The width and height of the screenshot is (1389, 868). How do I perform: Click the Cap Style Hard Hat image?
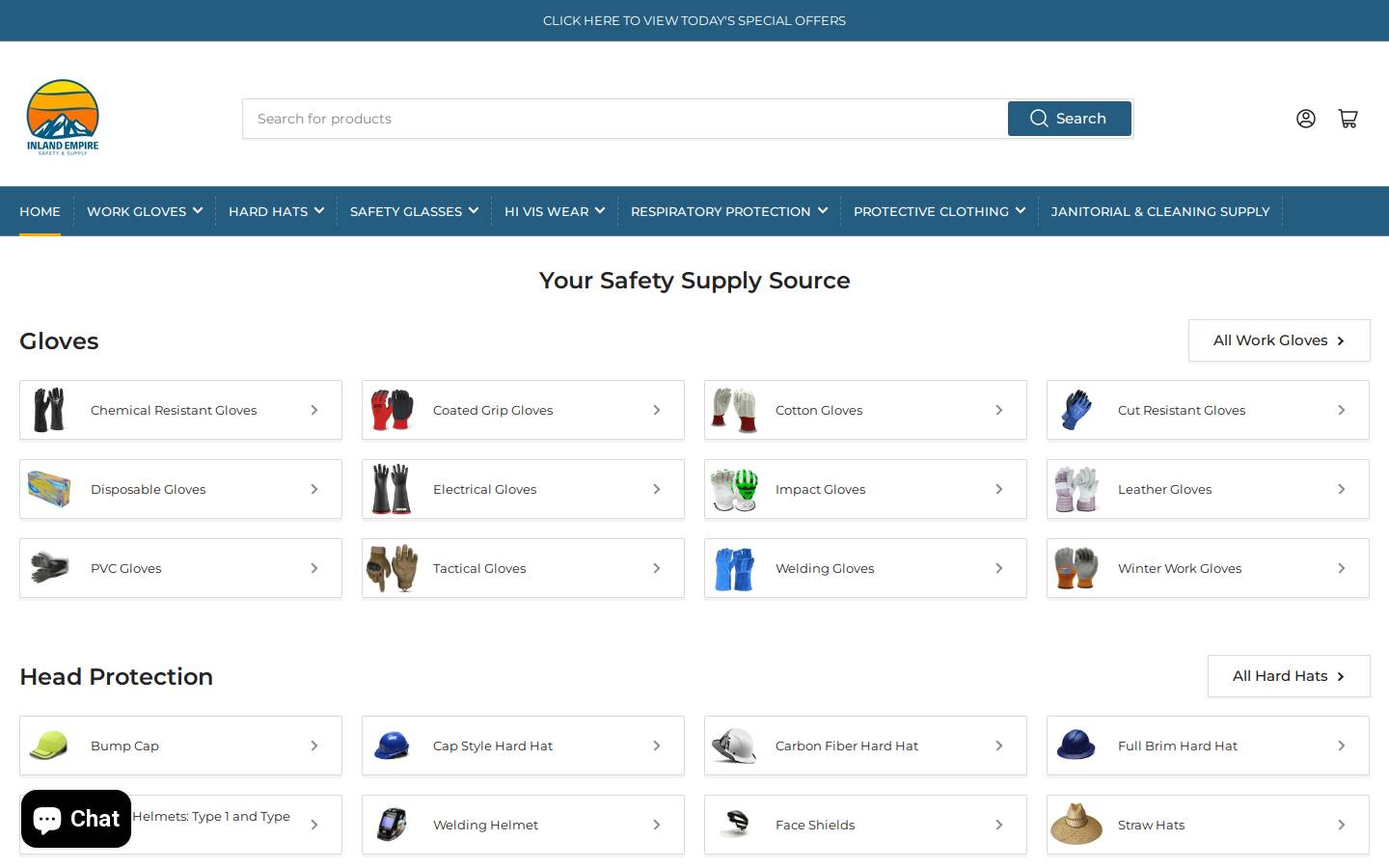392,746
